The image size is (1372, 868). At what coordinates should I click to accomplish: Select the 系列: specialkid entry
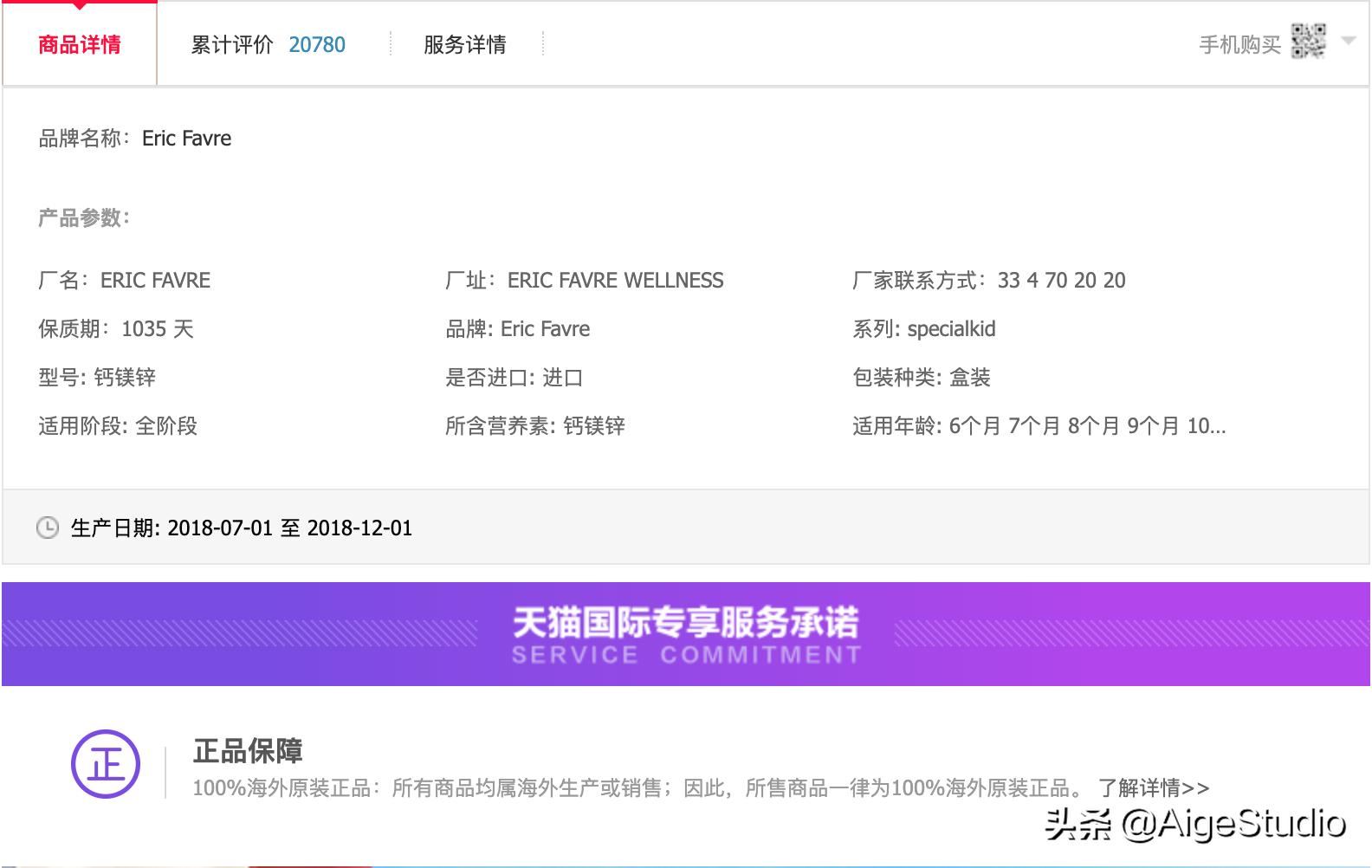[924, 329]
